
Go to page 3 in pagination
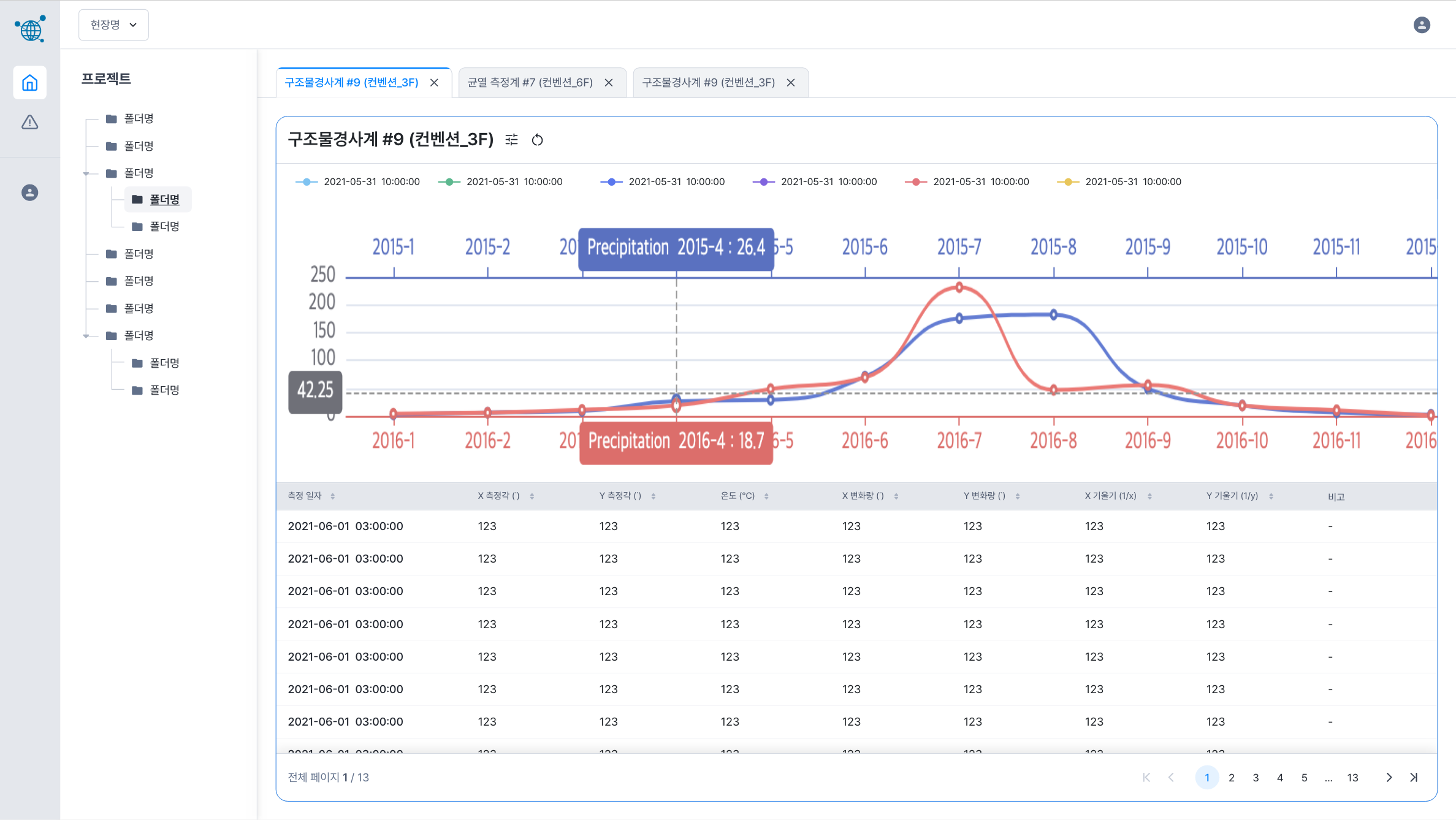[1256, 777]
